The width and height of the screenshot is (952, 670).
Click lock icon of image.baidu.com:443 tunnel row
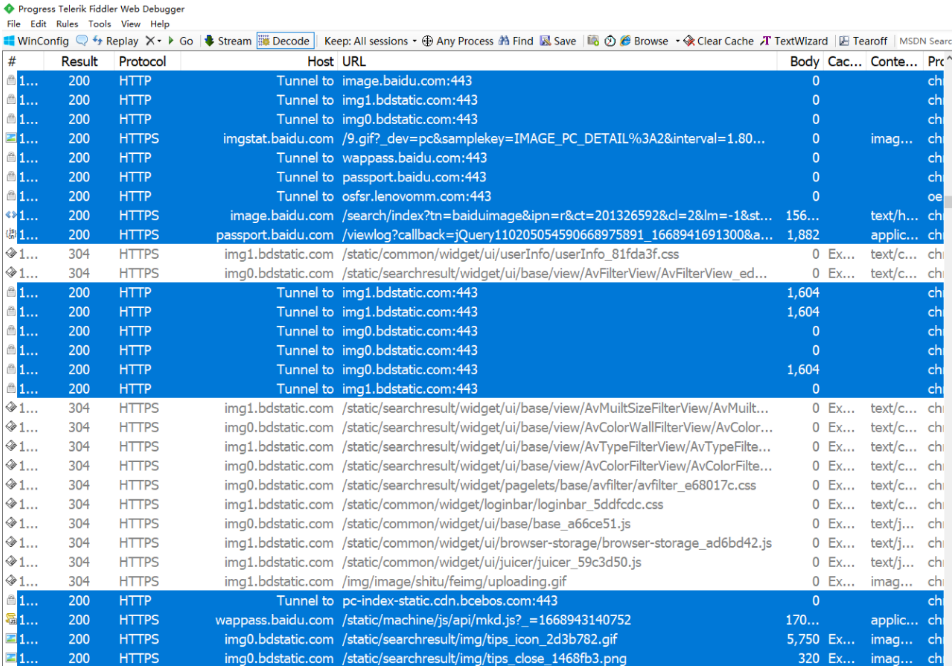point(10,80)
